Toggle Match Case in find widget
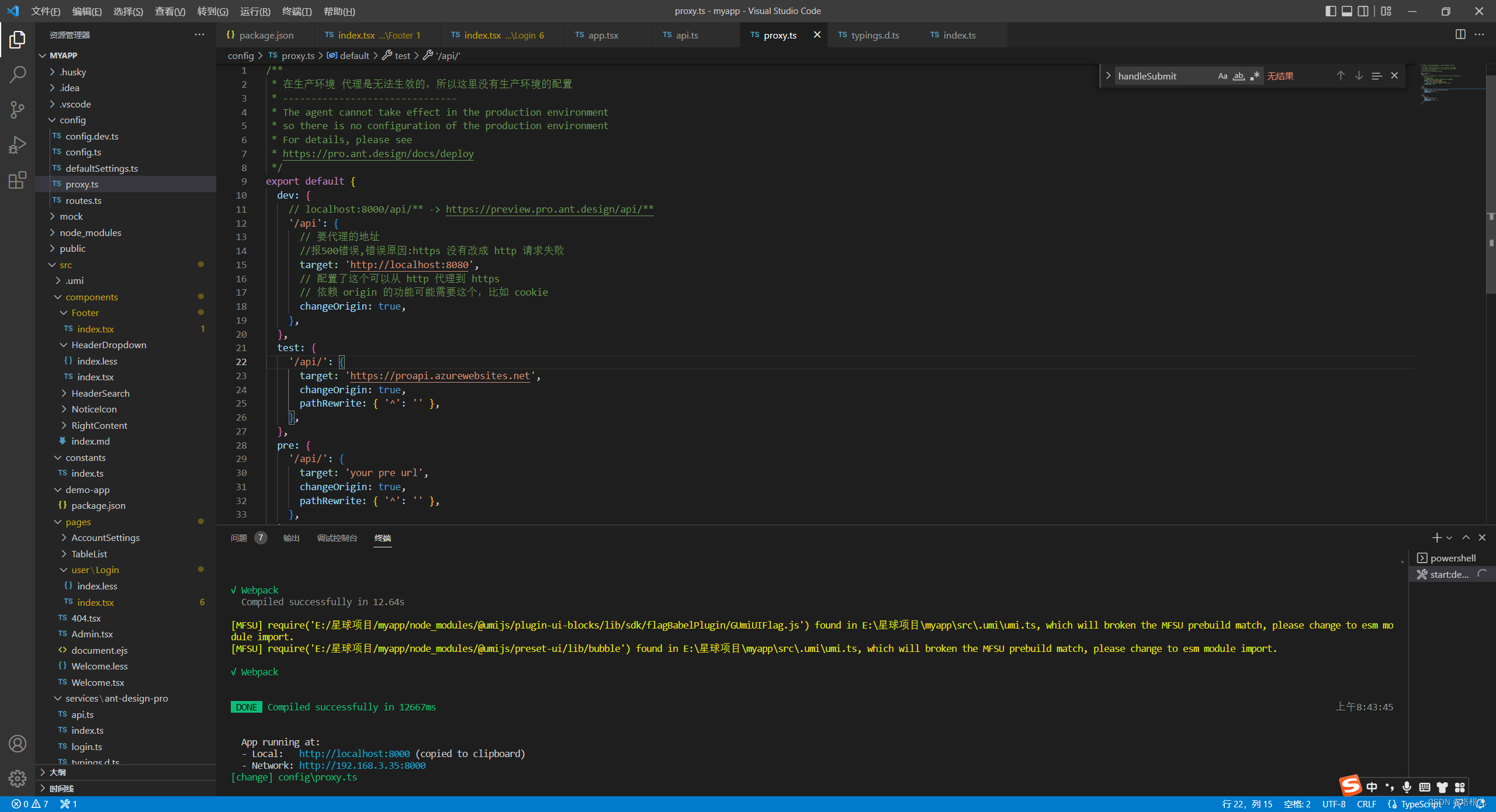The height and width of the screenshot is (812, 1496). point(1223,76)
